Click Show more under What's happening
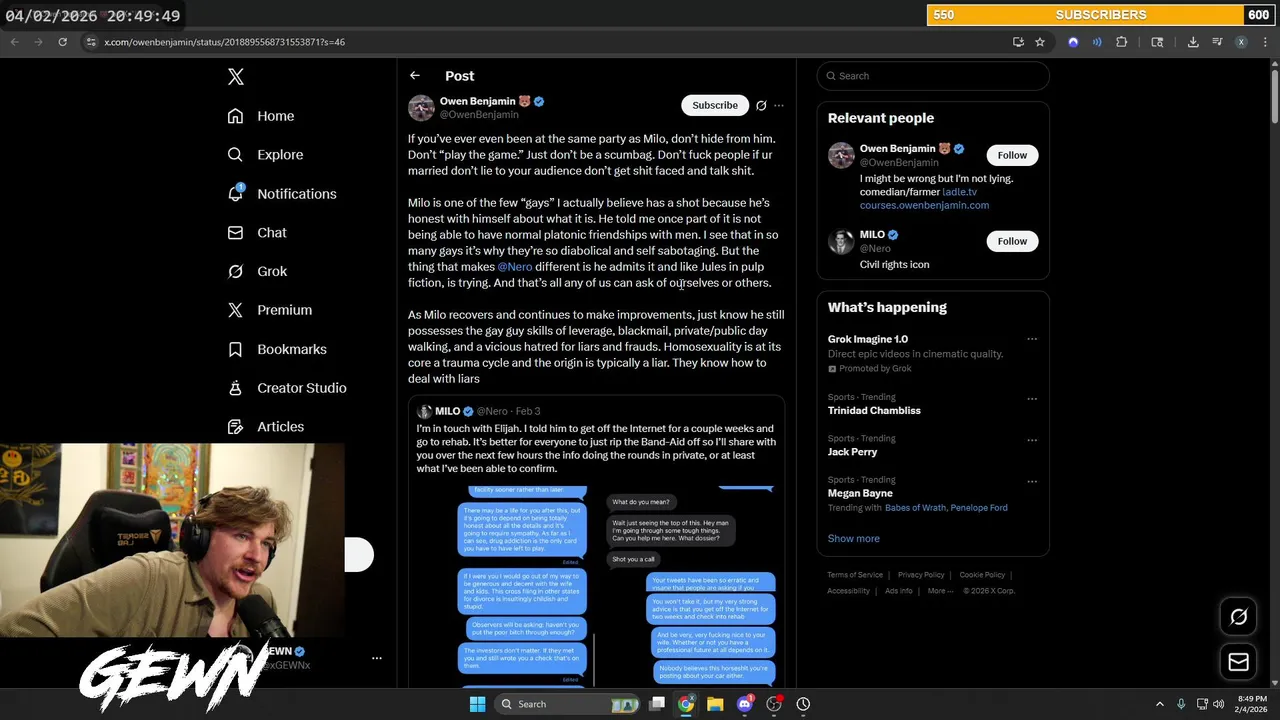Viewport: 1280px width, 720px height. tap(853, 538)
